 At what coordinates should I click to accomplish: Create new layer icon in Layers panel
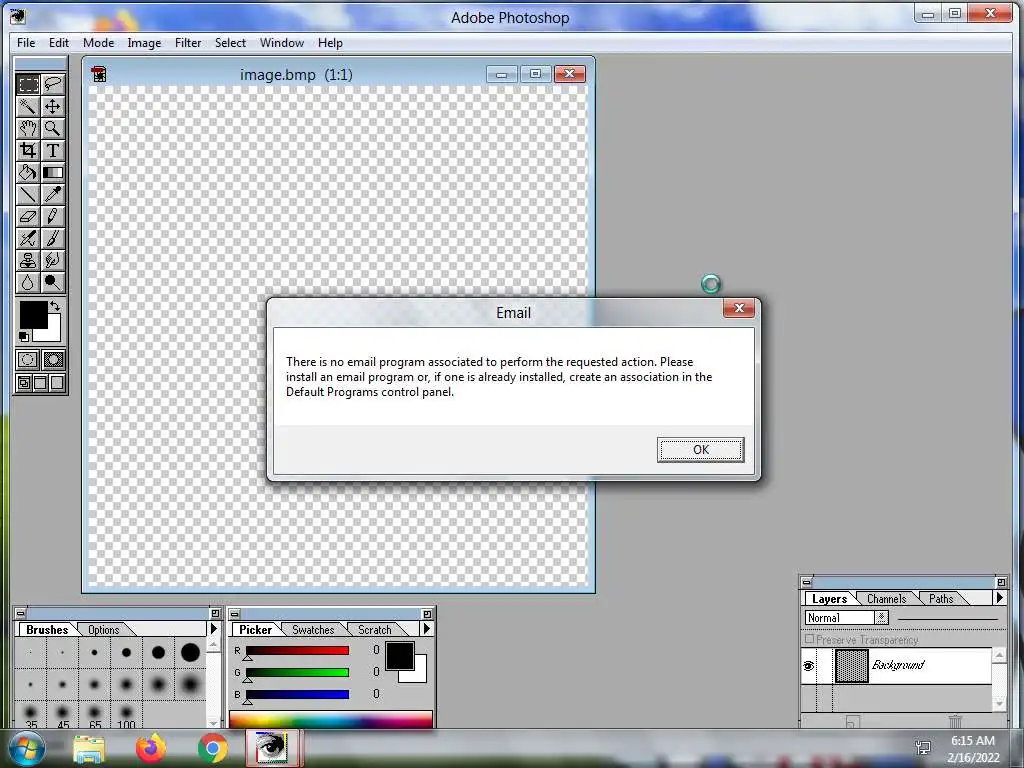point(853,722)
